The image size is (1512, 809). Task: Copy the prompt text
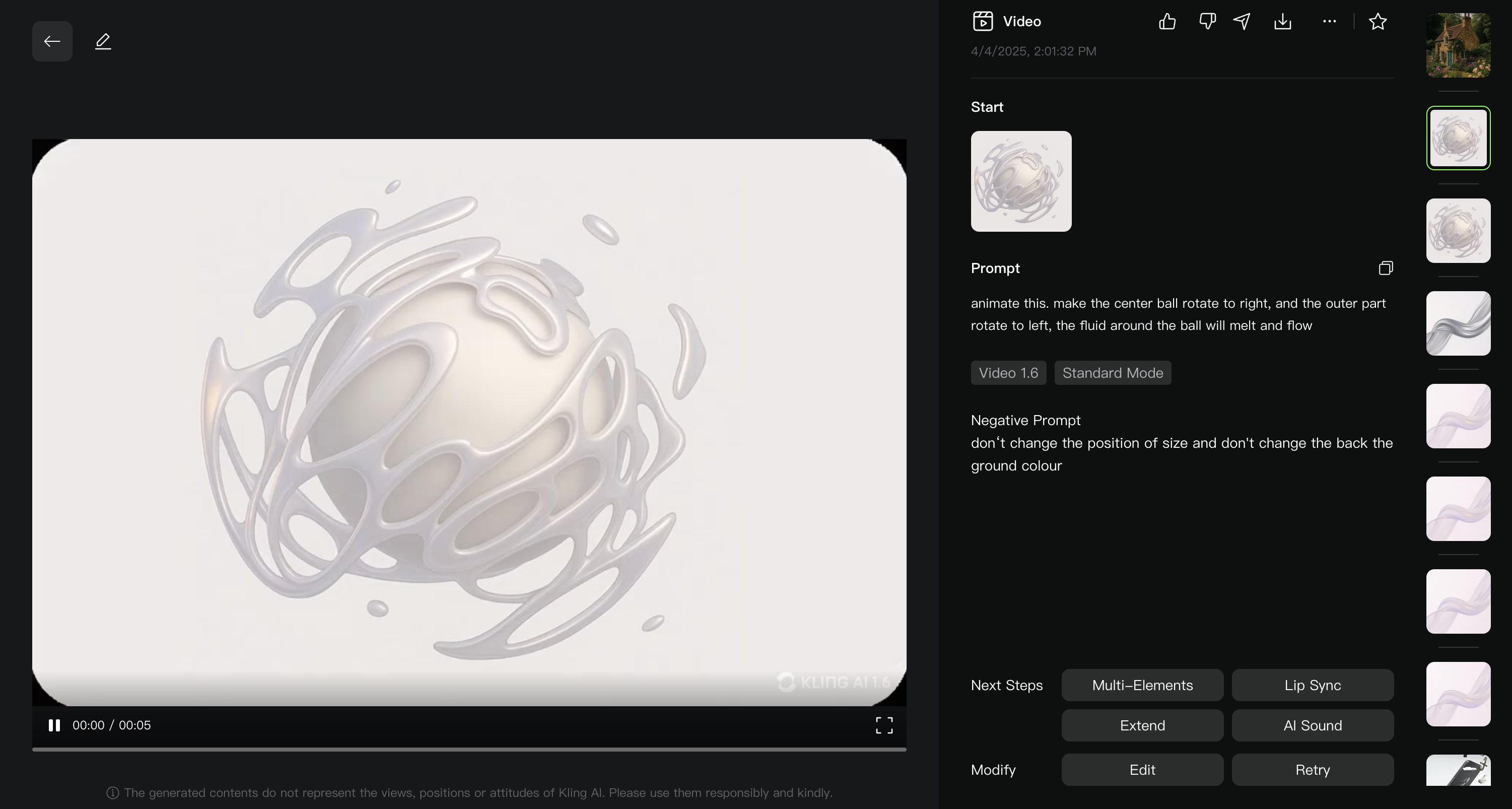click(x=1385, y=268)
